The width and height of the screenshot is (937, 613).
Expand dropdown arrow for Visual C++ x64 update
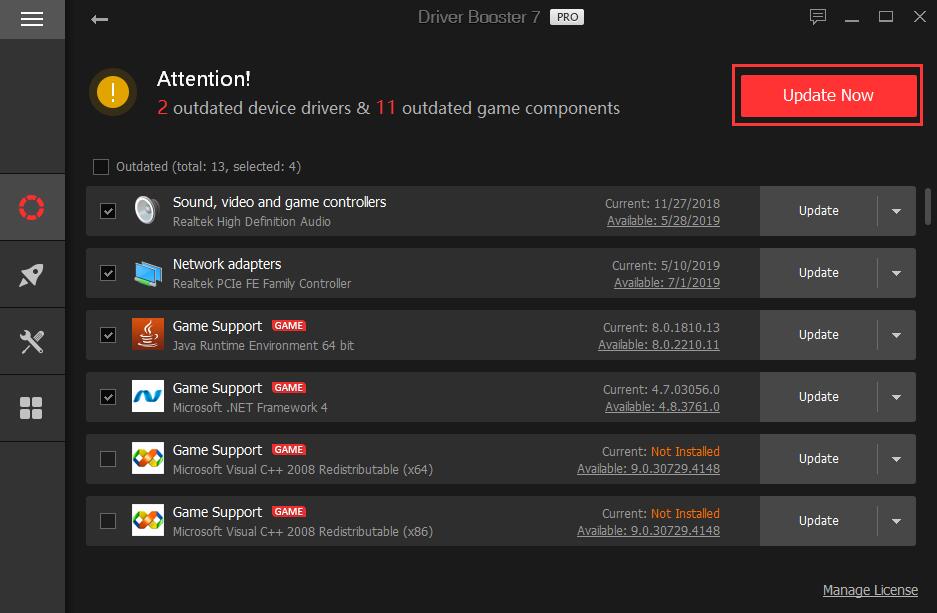click(896, 459)
